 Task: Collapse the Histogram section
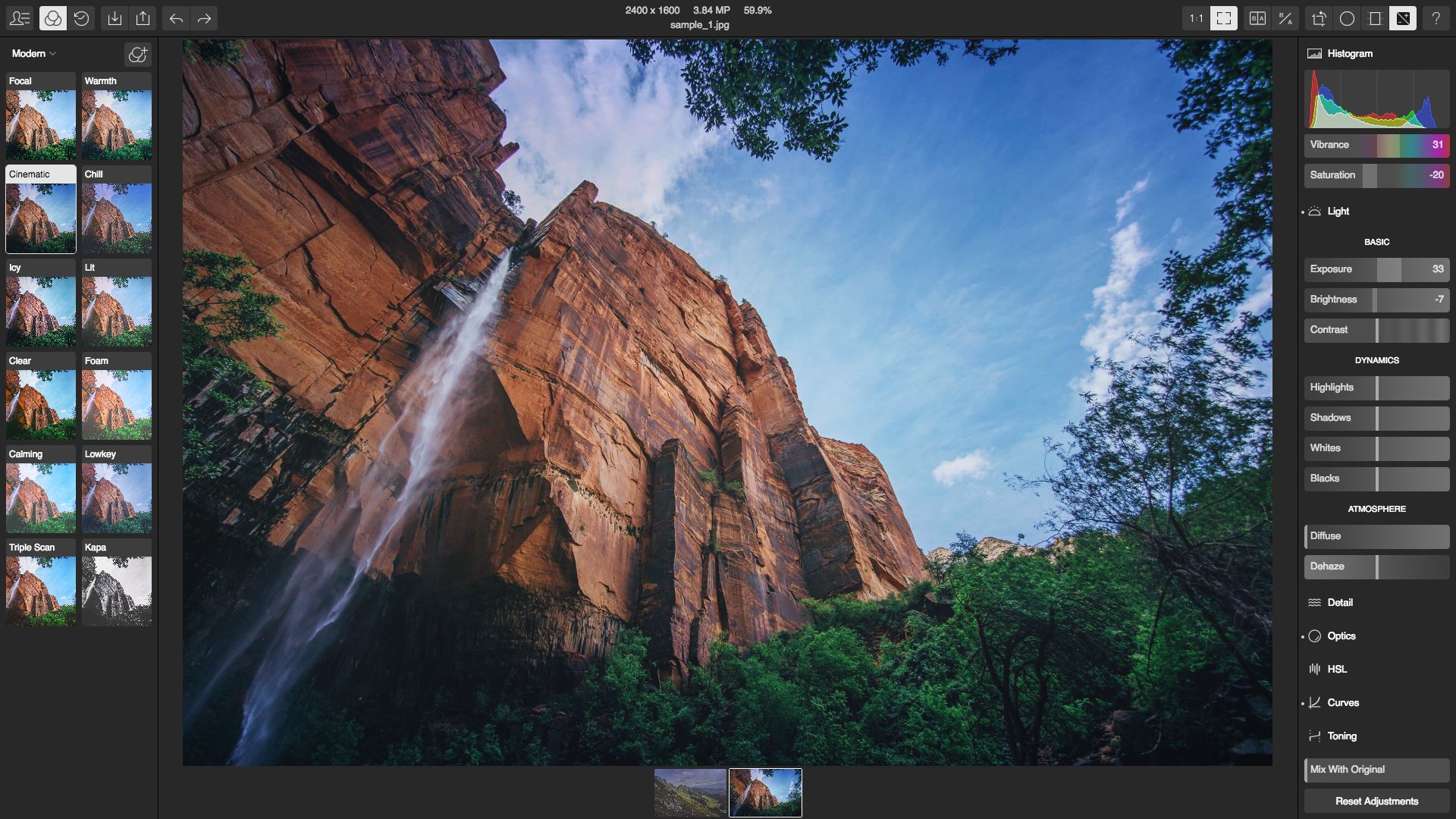tap(1350, 54)
